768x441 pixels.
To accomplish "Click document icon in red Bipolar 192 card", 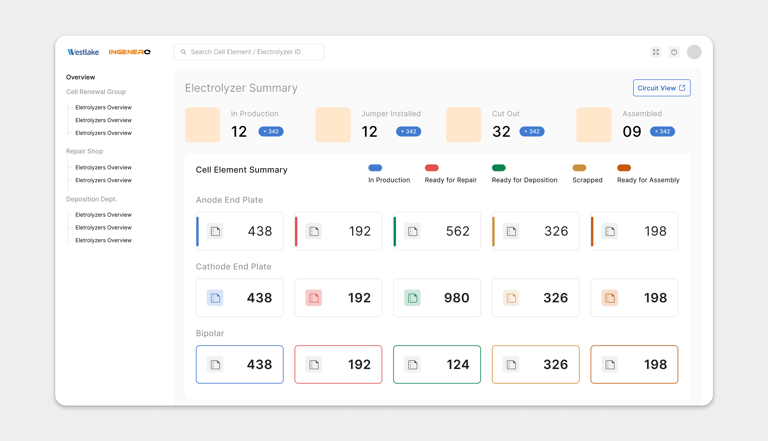I will click(x=314, y=365).
